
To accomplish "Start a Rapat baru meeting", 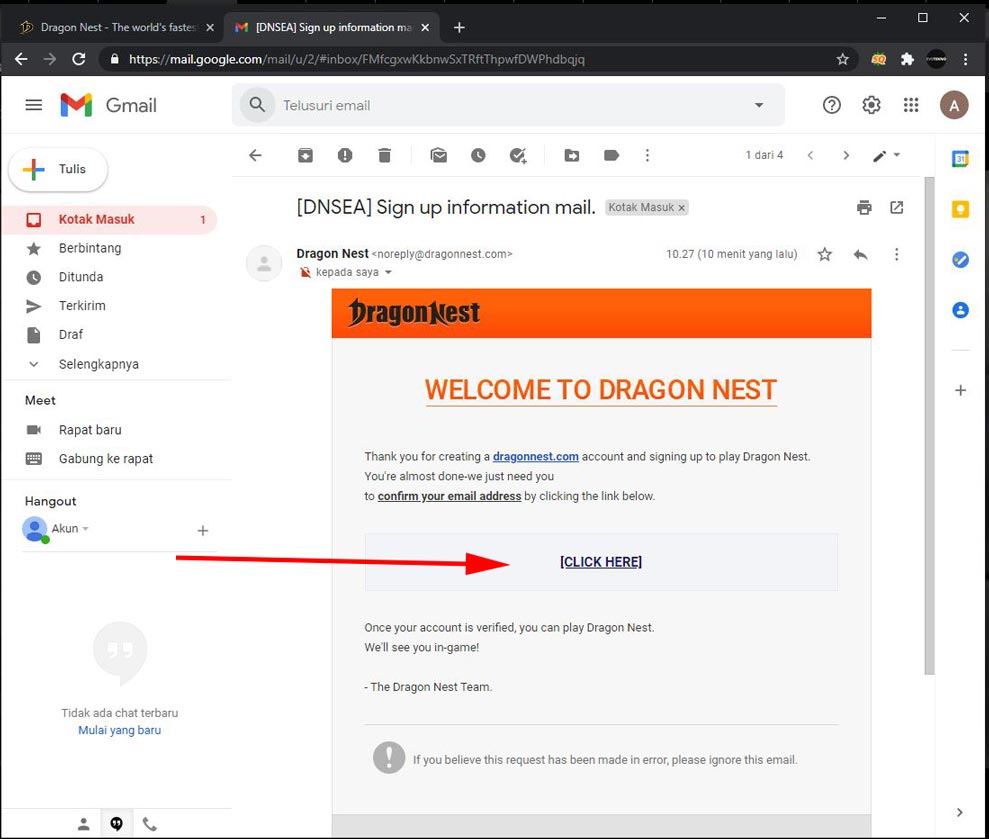I will pos(90,430).
